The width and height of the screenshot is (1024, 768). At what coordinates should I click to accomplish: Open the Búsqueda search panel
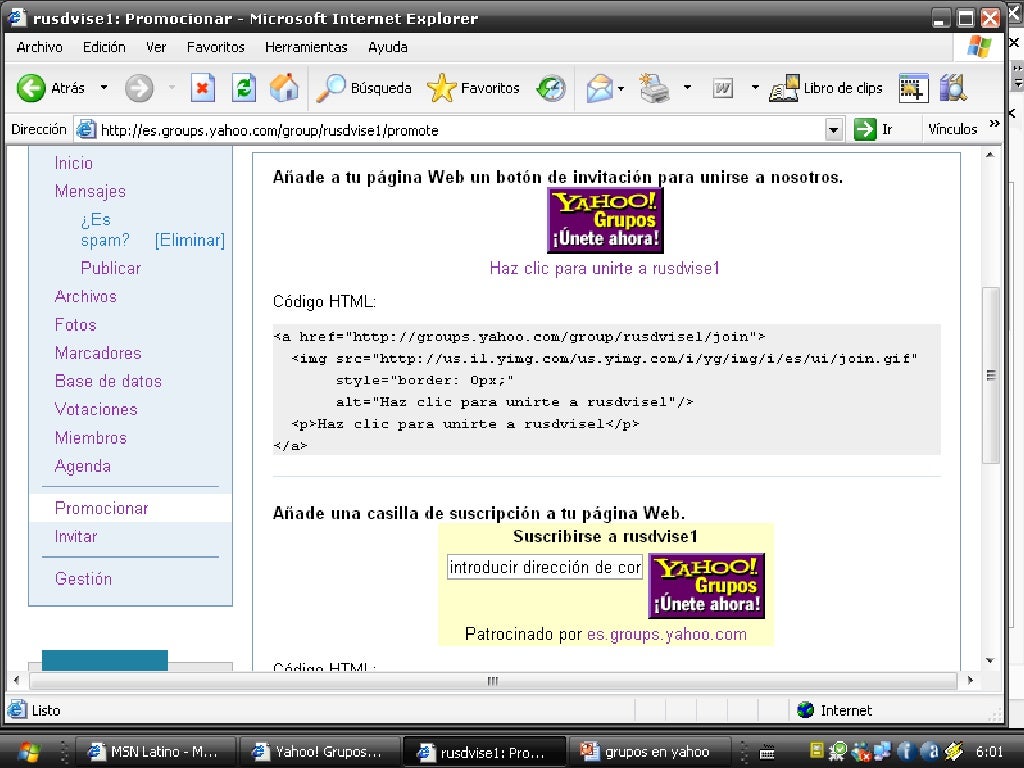pos(363,88)
